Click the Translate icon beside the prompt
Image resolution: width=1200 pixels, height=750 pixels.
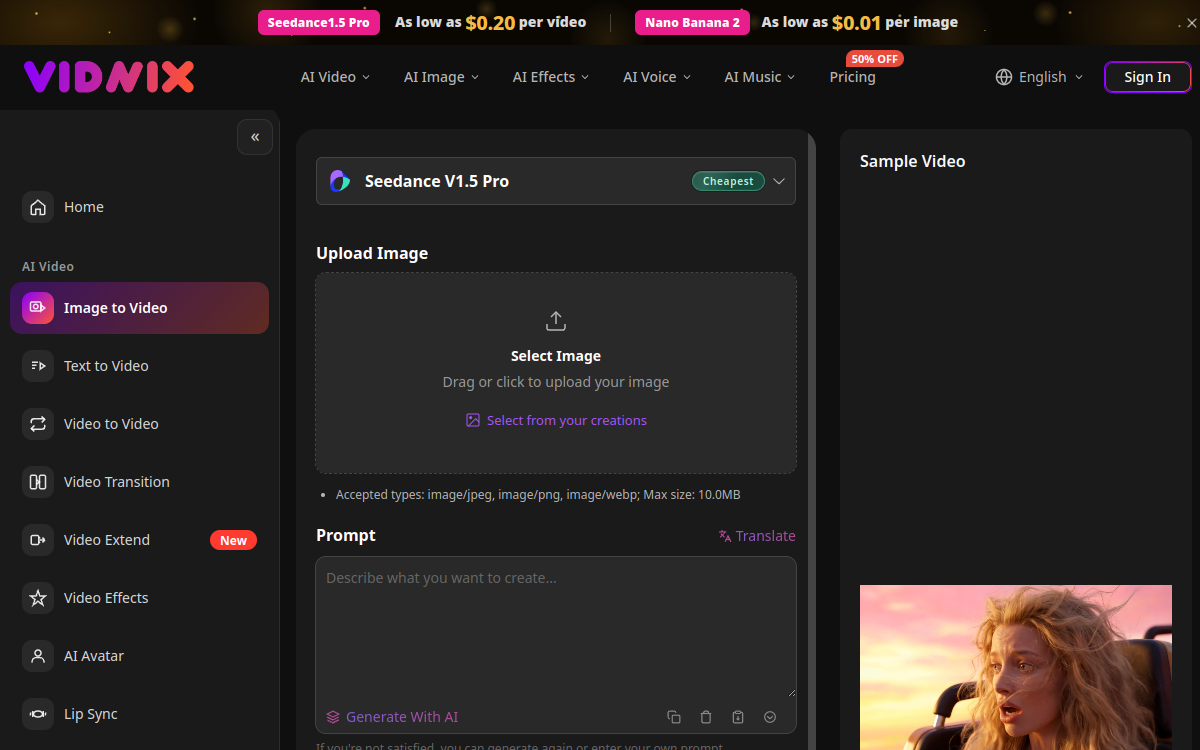(725, 536)
